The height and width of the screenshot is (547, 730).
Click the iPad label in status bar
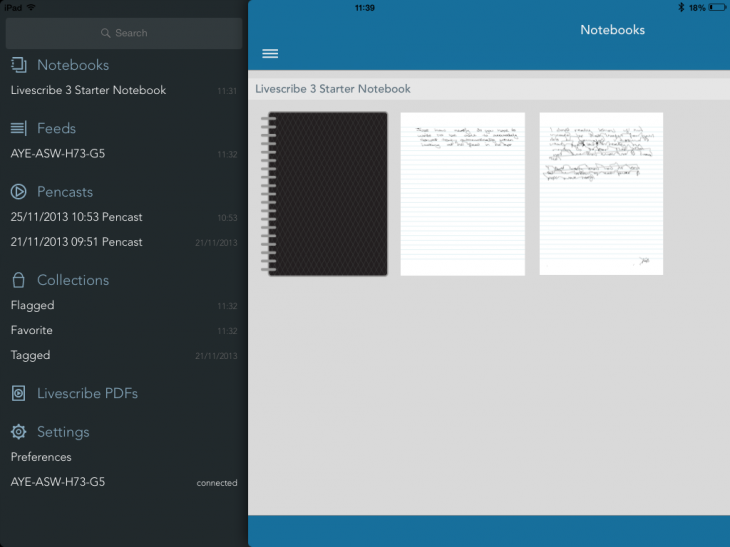pyautogui.click(x=13, y=7)
